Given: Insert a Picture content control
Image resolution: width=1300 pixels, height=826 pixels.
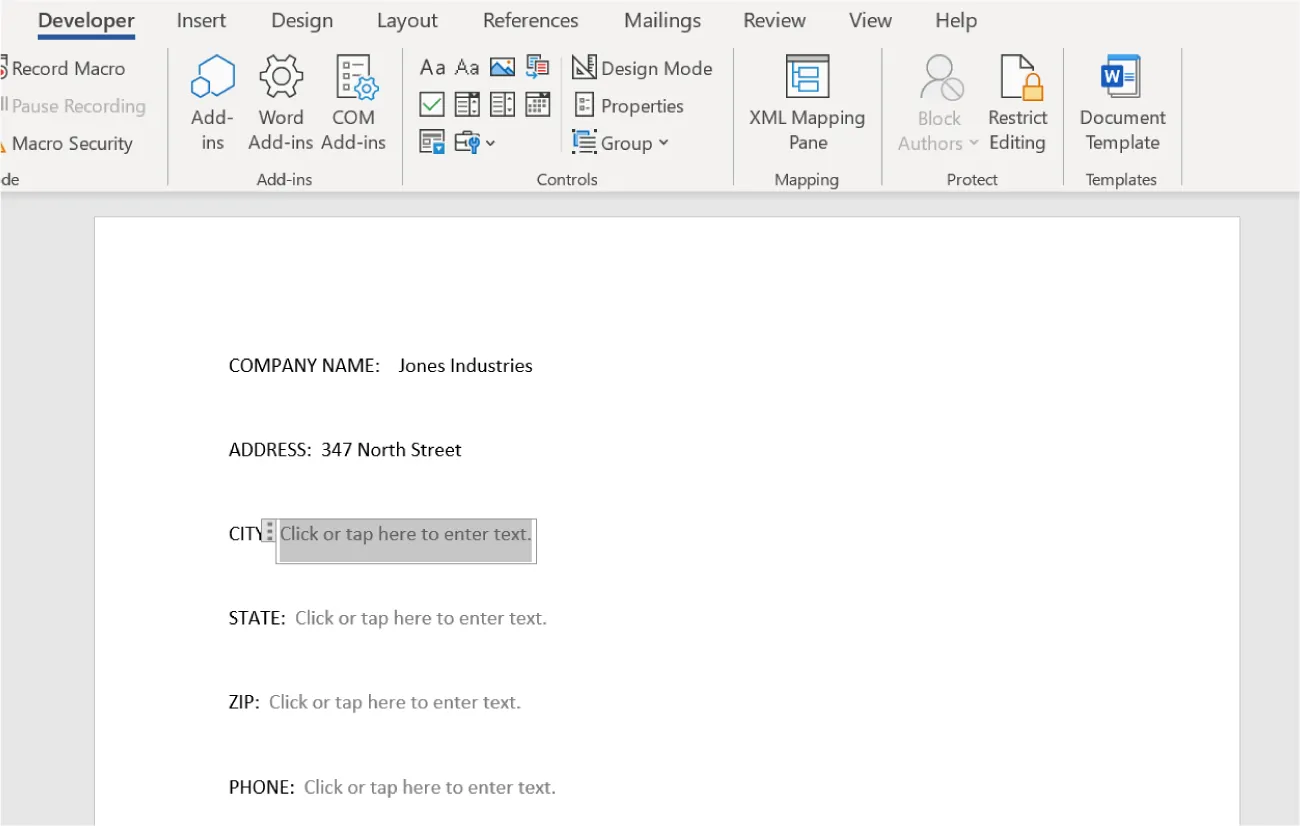Looking at the screenshot, I should click(502, 67).
